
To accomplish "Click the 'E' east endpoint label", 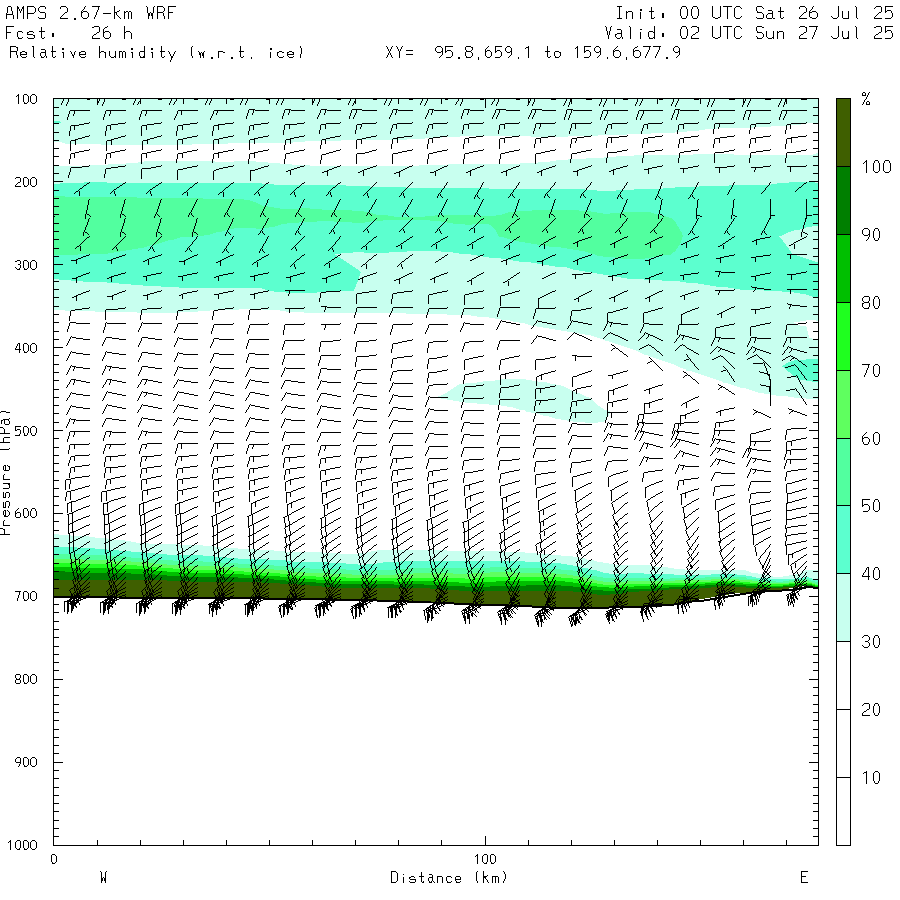I will 804,878.
